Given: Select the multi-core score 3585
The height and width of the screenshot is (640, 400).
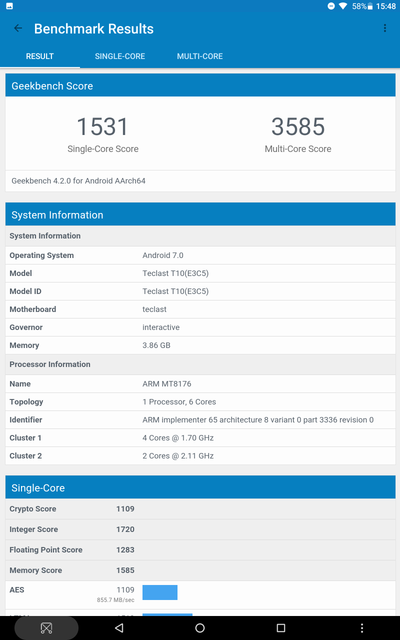Looking at the screenshot, I should [x=298, y=127].
